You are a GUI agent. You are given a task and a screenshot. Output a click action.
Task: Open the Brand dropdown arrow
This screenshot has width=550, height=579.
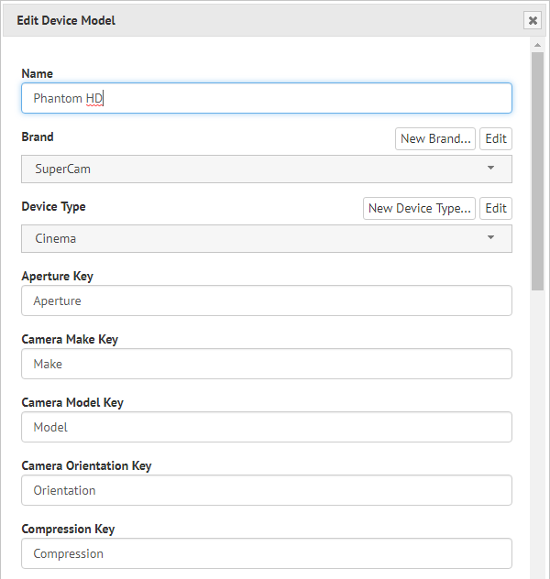point(491,168)
